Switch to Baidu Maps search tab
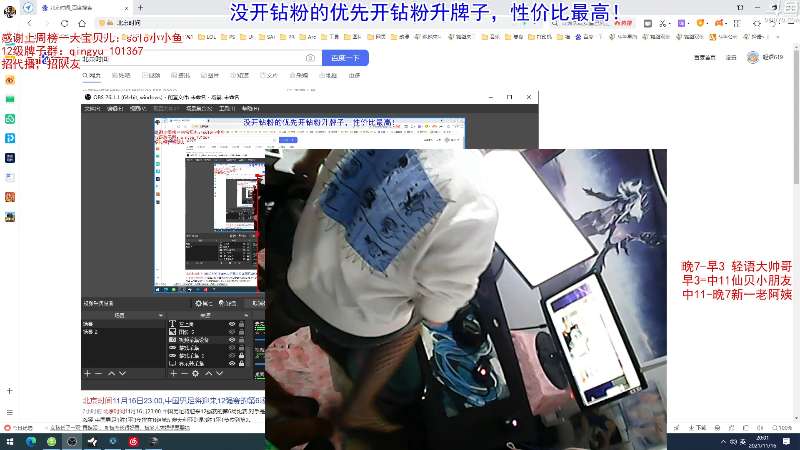The height and width of the screenshot is (450, 800). [328, 76]
